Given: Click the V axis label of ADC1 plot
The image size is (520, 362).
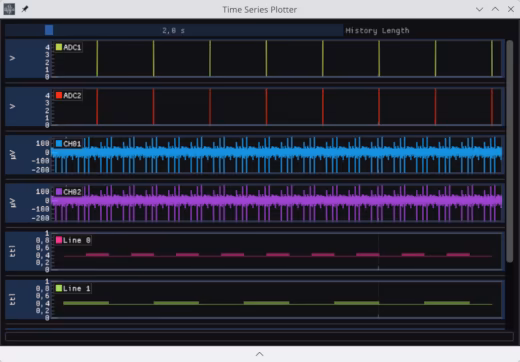Looking at the screenshot, I should [x=12, y=58].
